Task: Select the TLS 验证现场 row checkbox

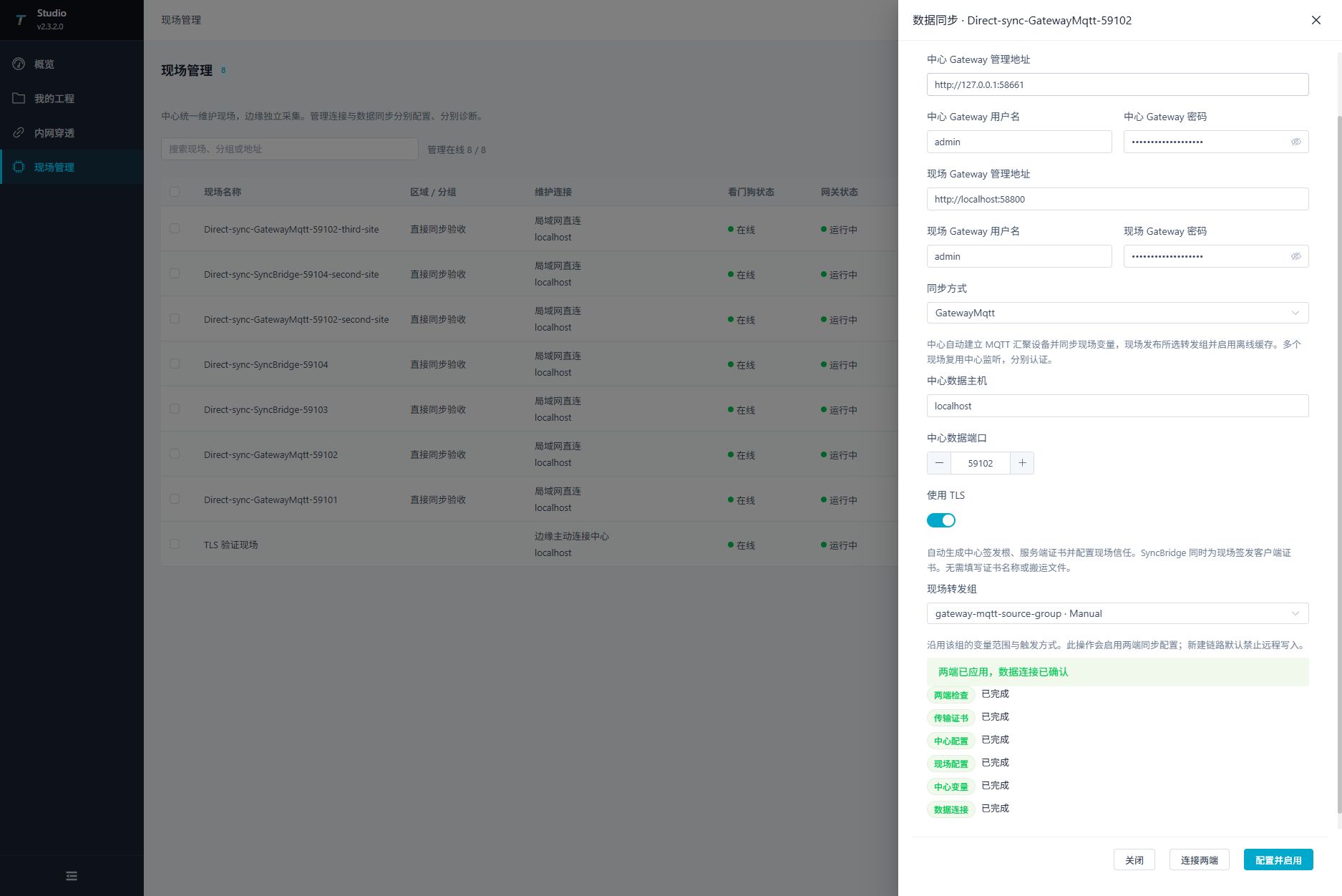Action: [175, 544]
